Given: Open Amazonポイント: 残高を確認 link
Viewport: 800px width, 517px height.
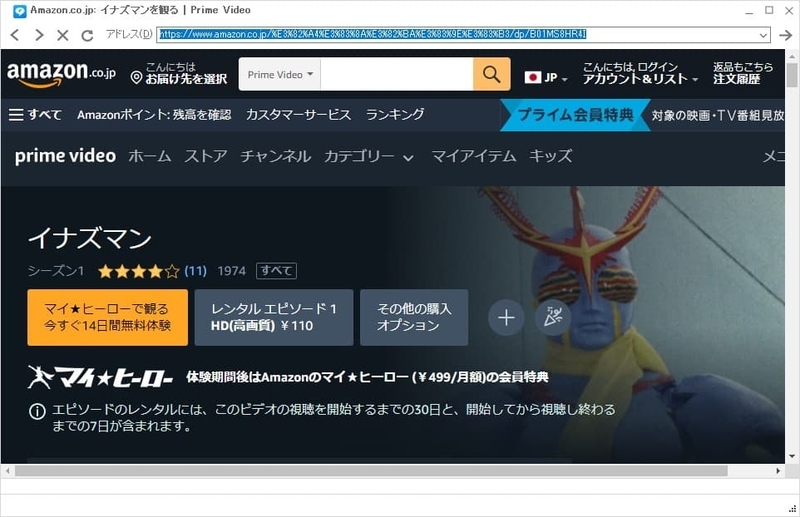Looking at the screenshot, I should tap(154, 115).
